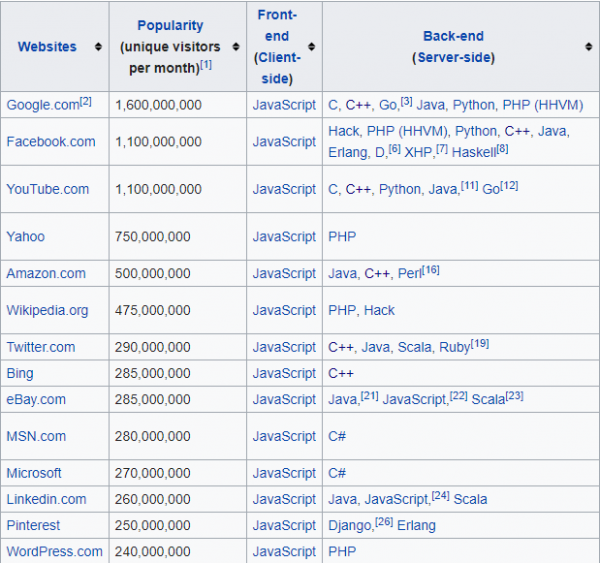Open the Google.com link
Viewport: 600px width, 563px height.
tap(42, 105)
